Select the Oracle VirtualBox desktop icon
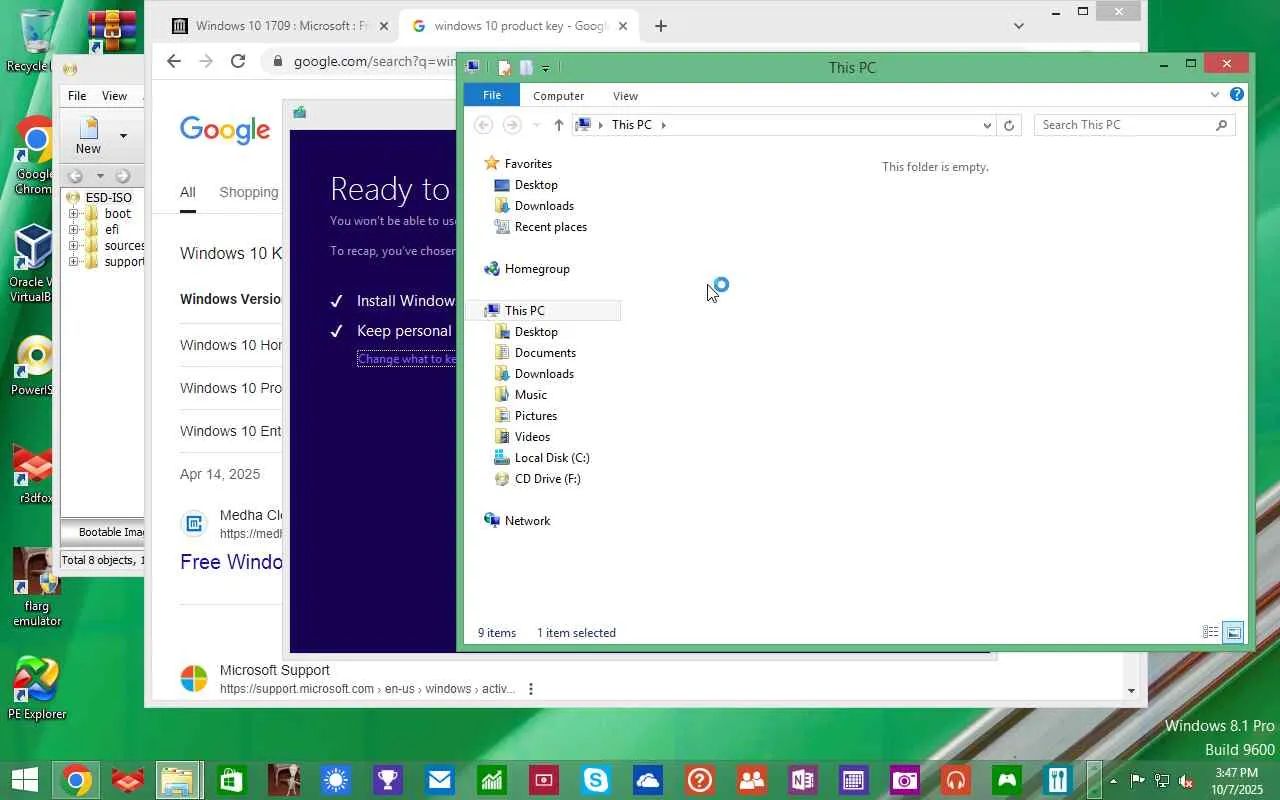 click(x=32, y=263)
